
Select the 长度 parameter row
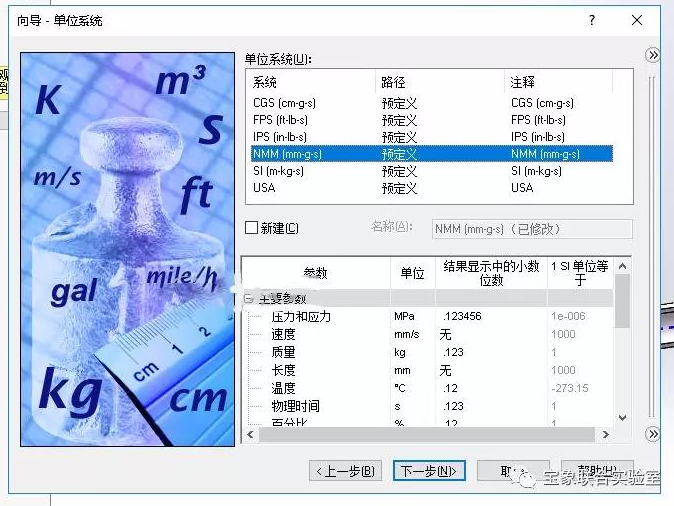(283, 370)
